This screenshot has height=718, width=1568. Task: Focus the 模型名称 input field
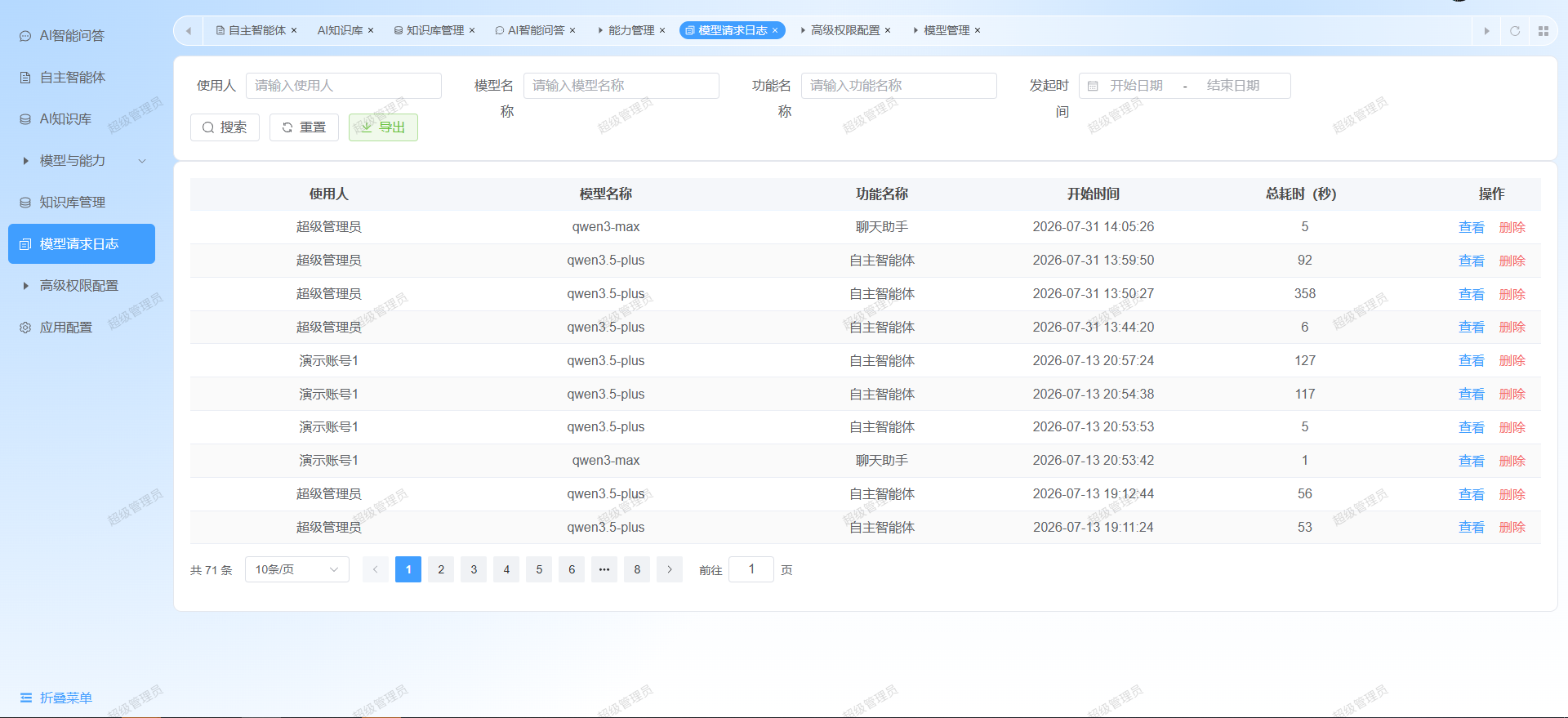click(x=621, y=86)
